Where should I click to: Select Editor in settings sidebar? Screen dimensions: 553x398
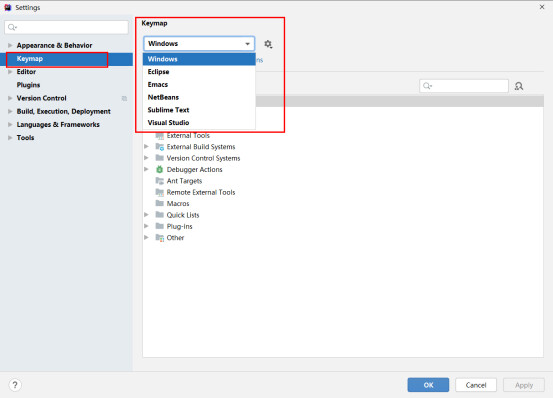66,72
